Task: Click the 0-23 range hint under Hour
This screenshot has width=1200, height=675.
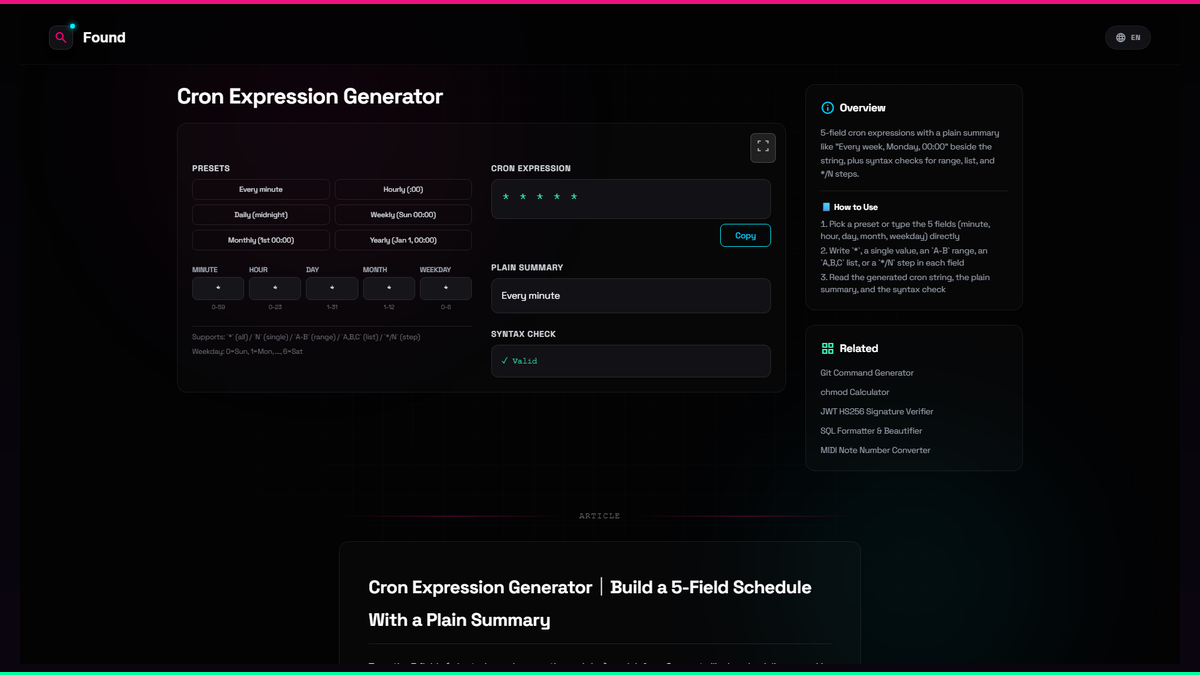Action: (x=275, y=307)
